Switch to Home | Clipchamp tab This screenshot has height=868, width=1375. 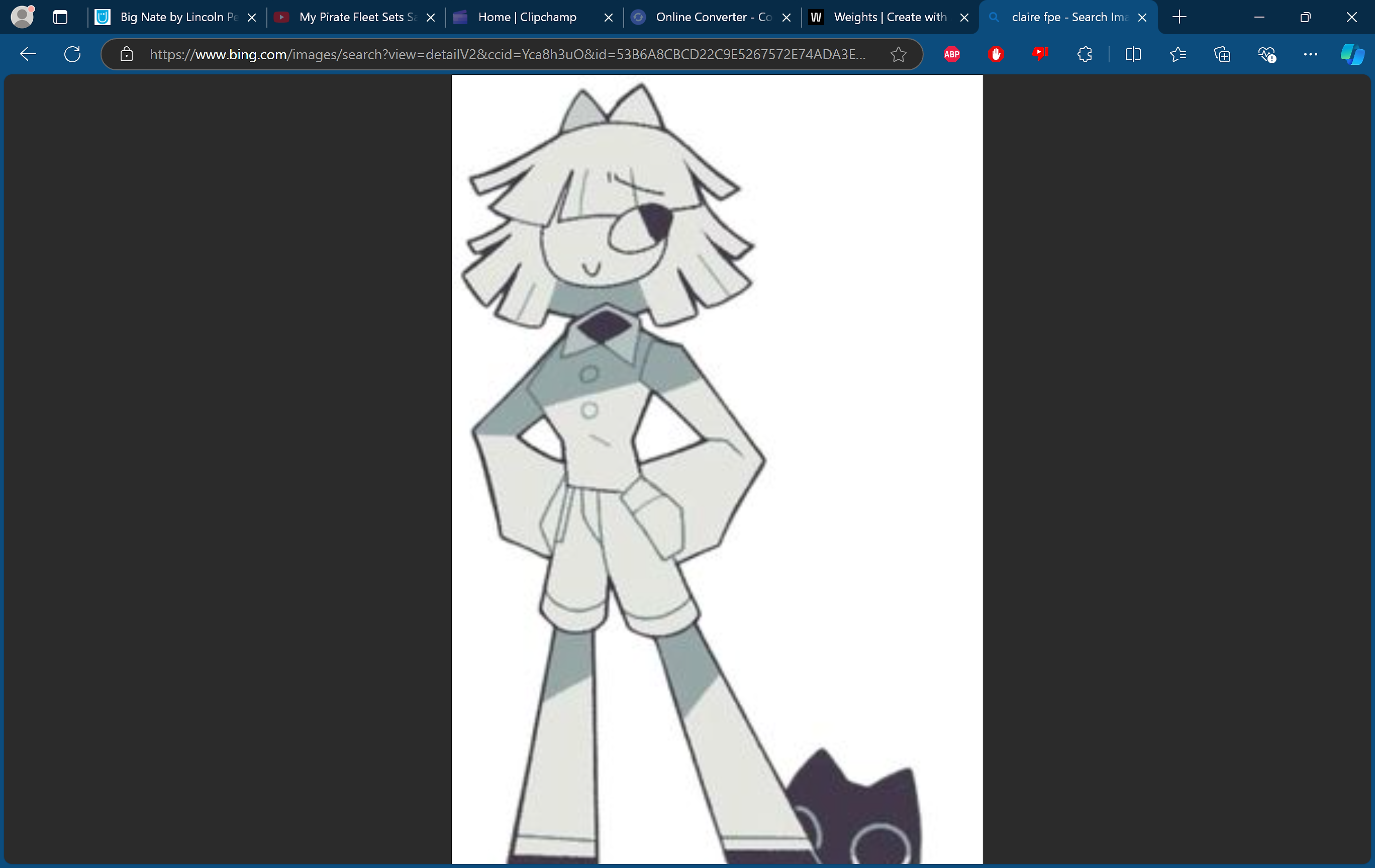[527, 17]
